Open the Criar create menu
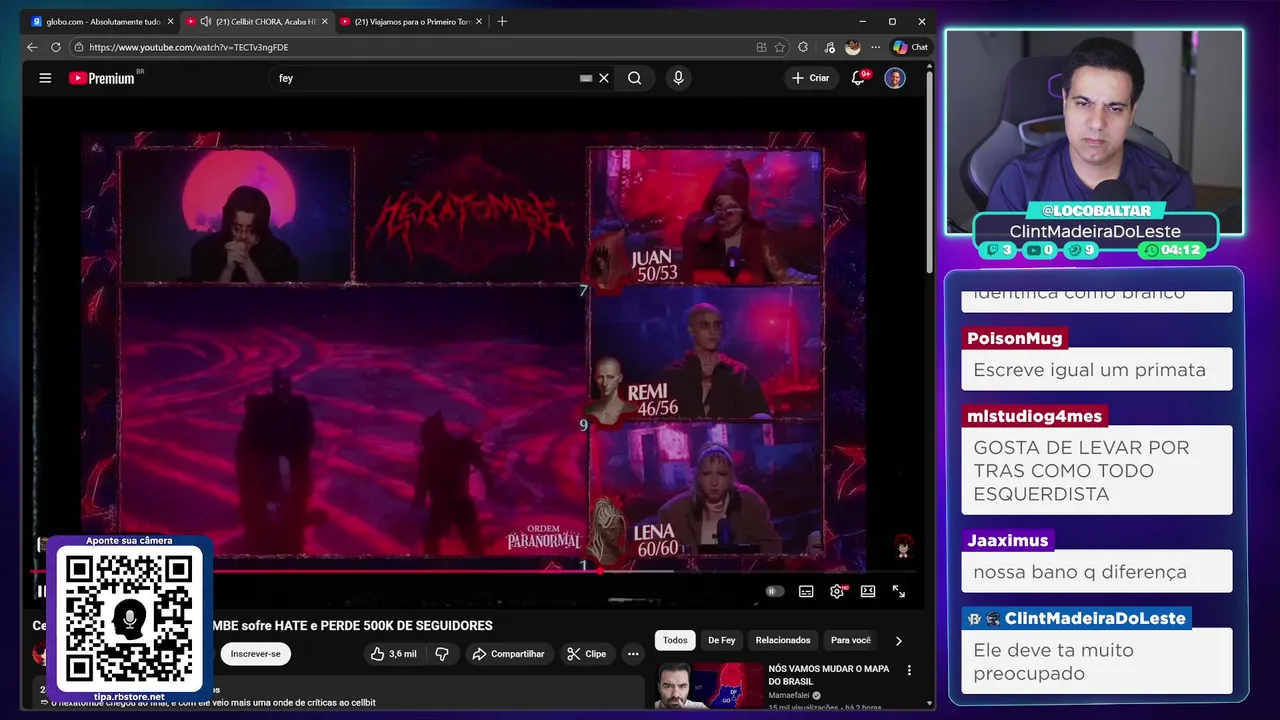Image resolution: width=1280 pixels, height=720 pixels. (811, 78)
